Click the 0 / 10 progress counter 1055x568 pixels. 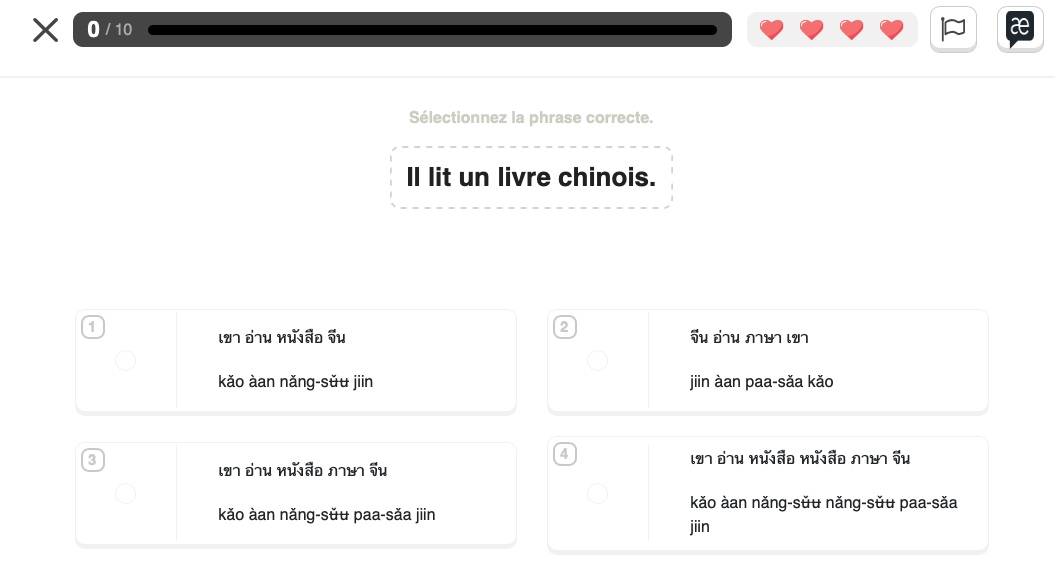[x=109, y=30]
